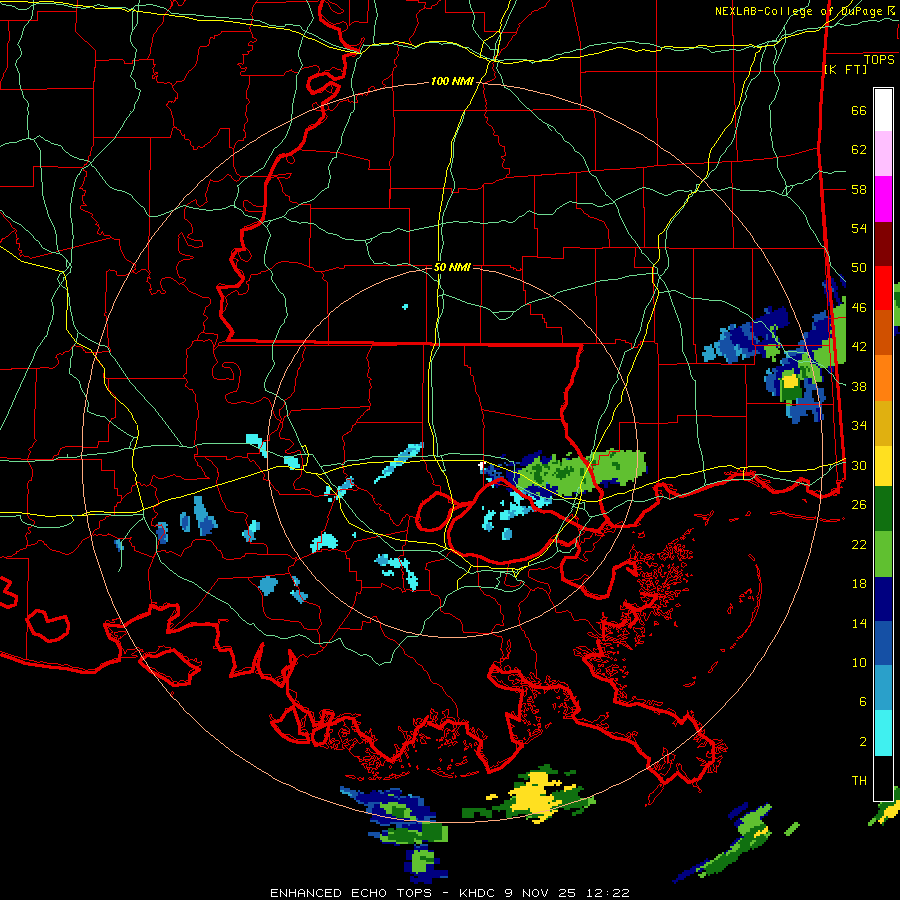Image resolution: width=900 pixels, height=900 pixels.
Task: Click the legend value 30
Action: (x=859, y=465)
